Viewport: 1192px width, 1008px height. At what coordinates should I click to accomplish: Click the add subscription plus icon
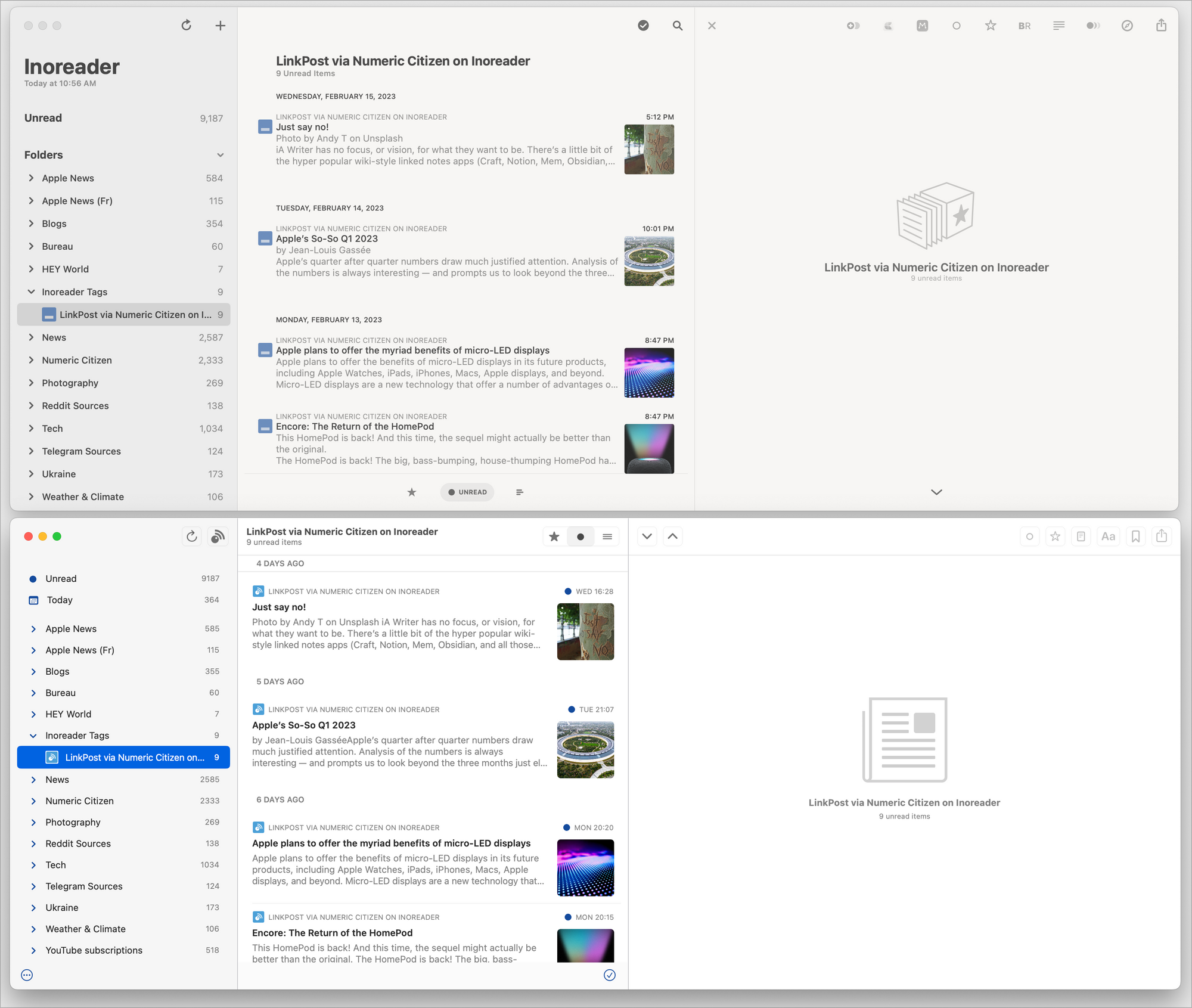tap(220, 26)
